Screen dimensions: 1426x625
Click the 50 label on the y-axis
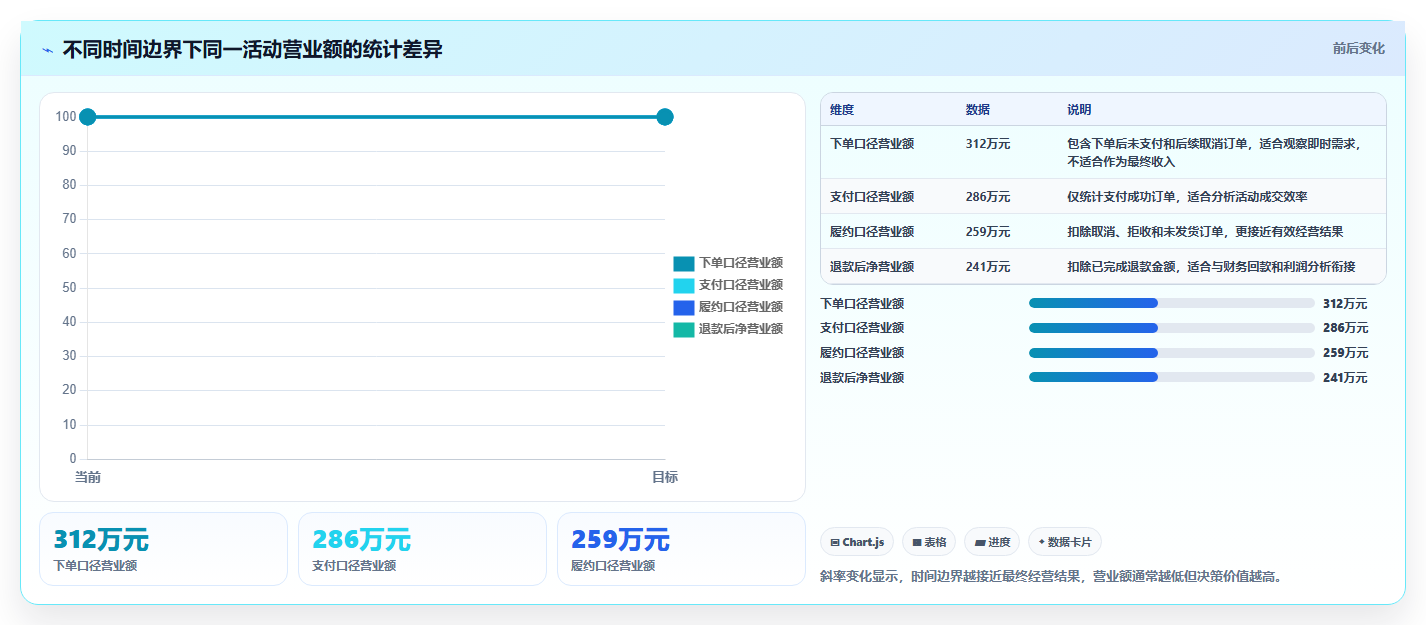click(x=69, y=288)
